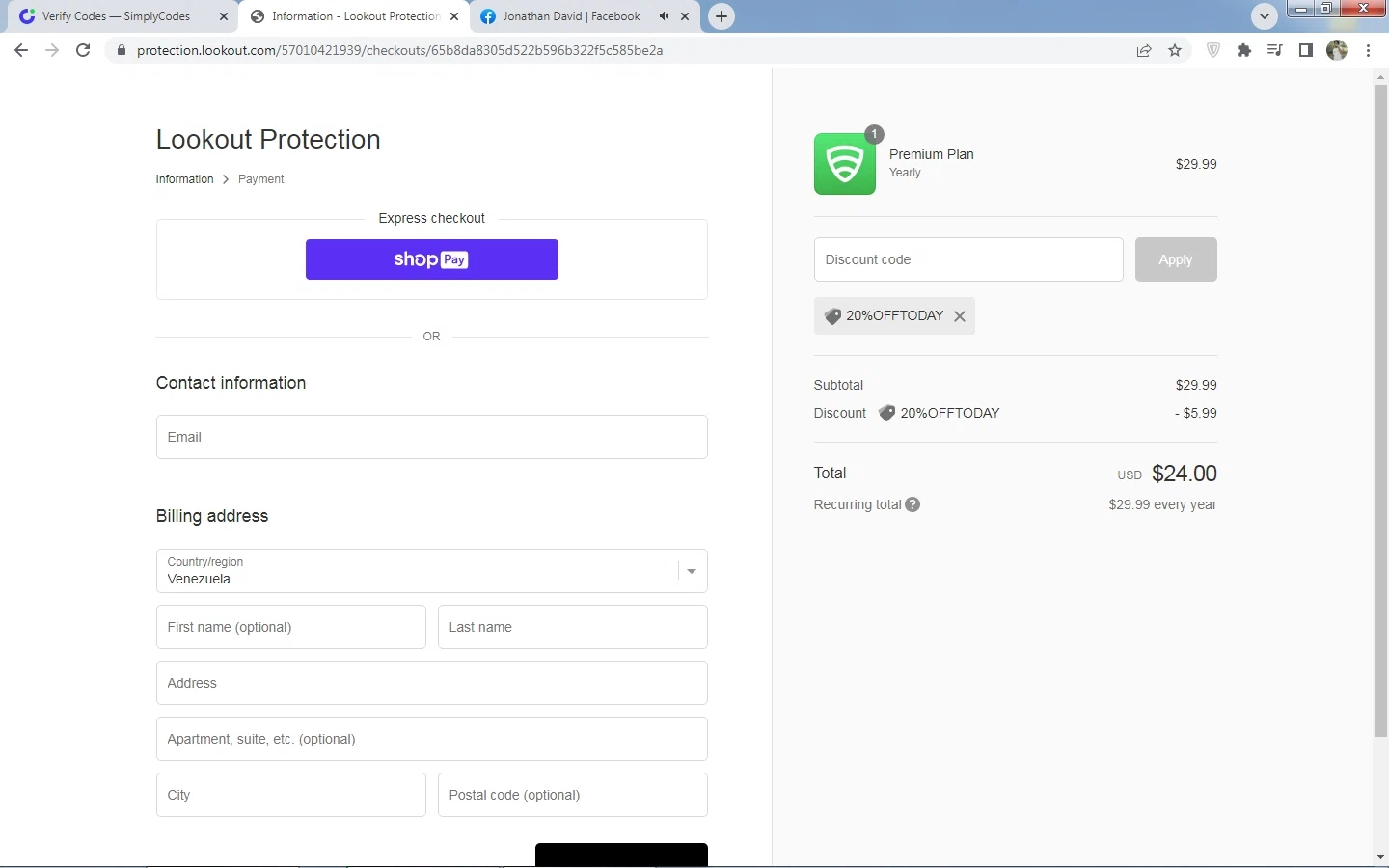Click the Discount code field
Screen dimensions: 1389x868
[x=968, y=259]
